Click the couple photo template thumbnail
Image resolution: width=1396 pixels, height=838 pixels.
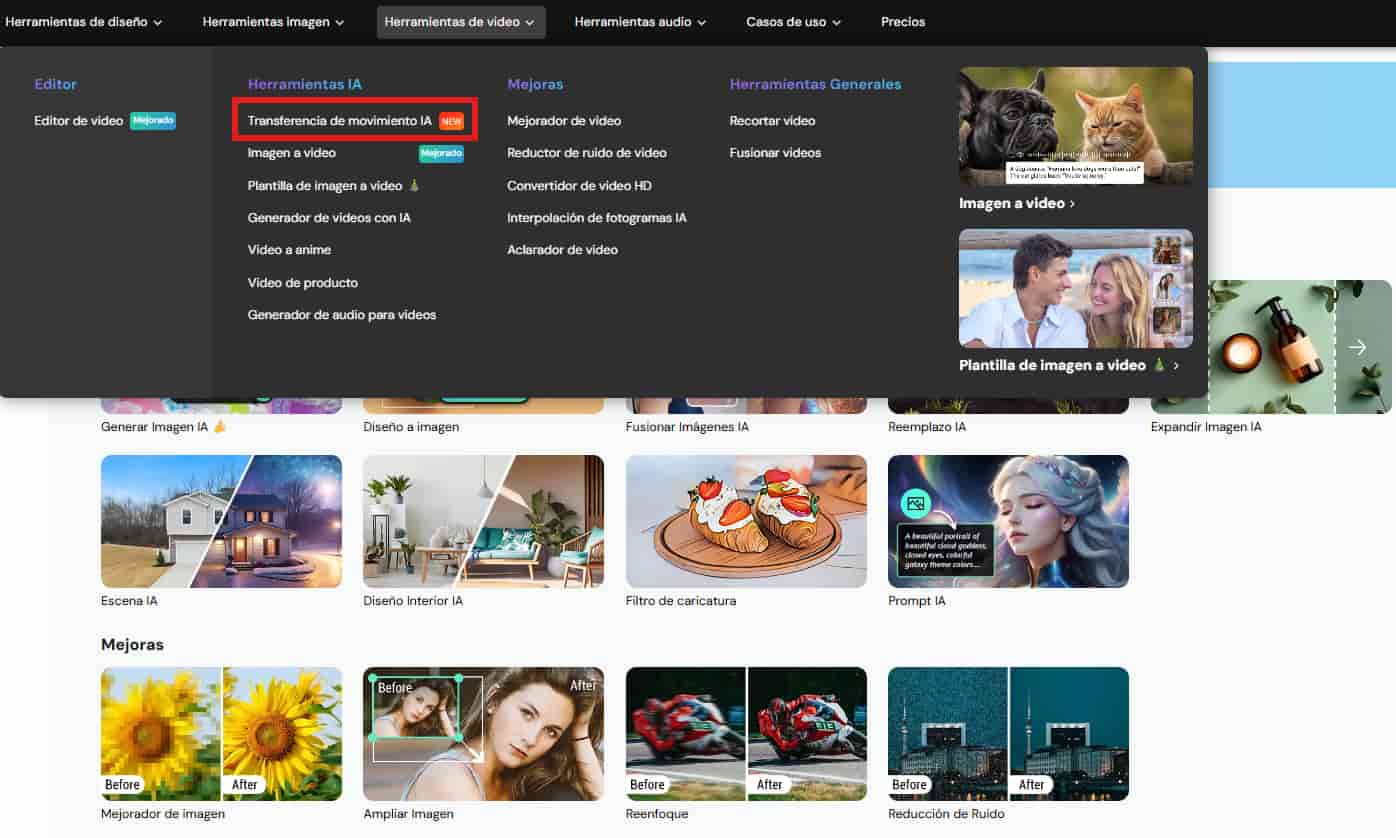1076,288
